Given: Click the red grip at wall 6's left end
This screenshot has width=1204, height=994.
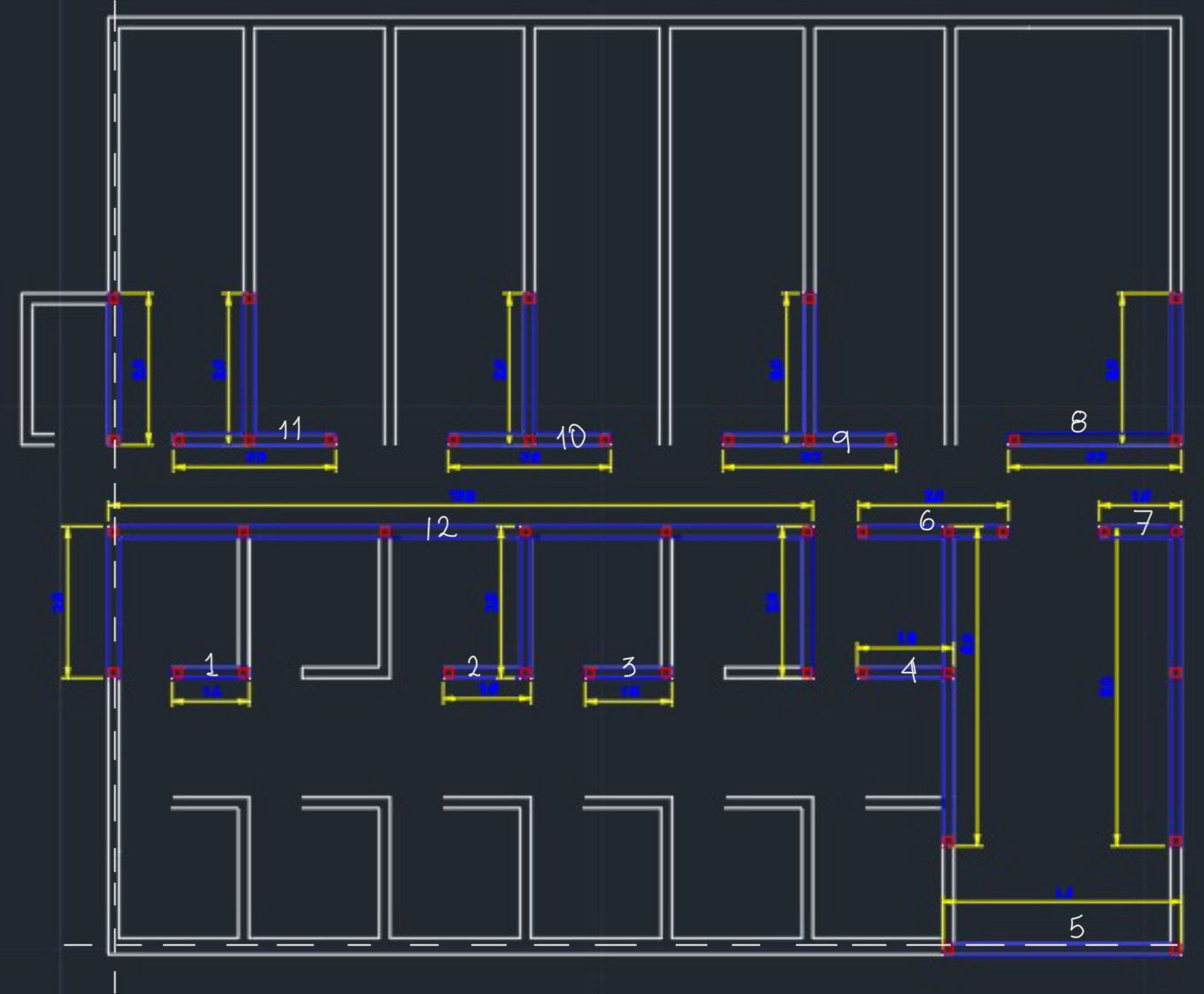Looking at the screenshot, I should [863, 531].
